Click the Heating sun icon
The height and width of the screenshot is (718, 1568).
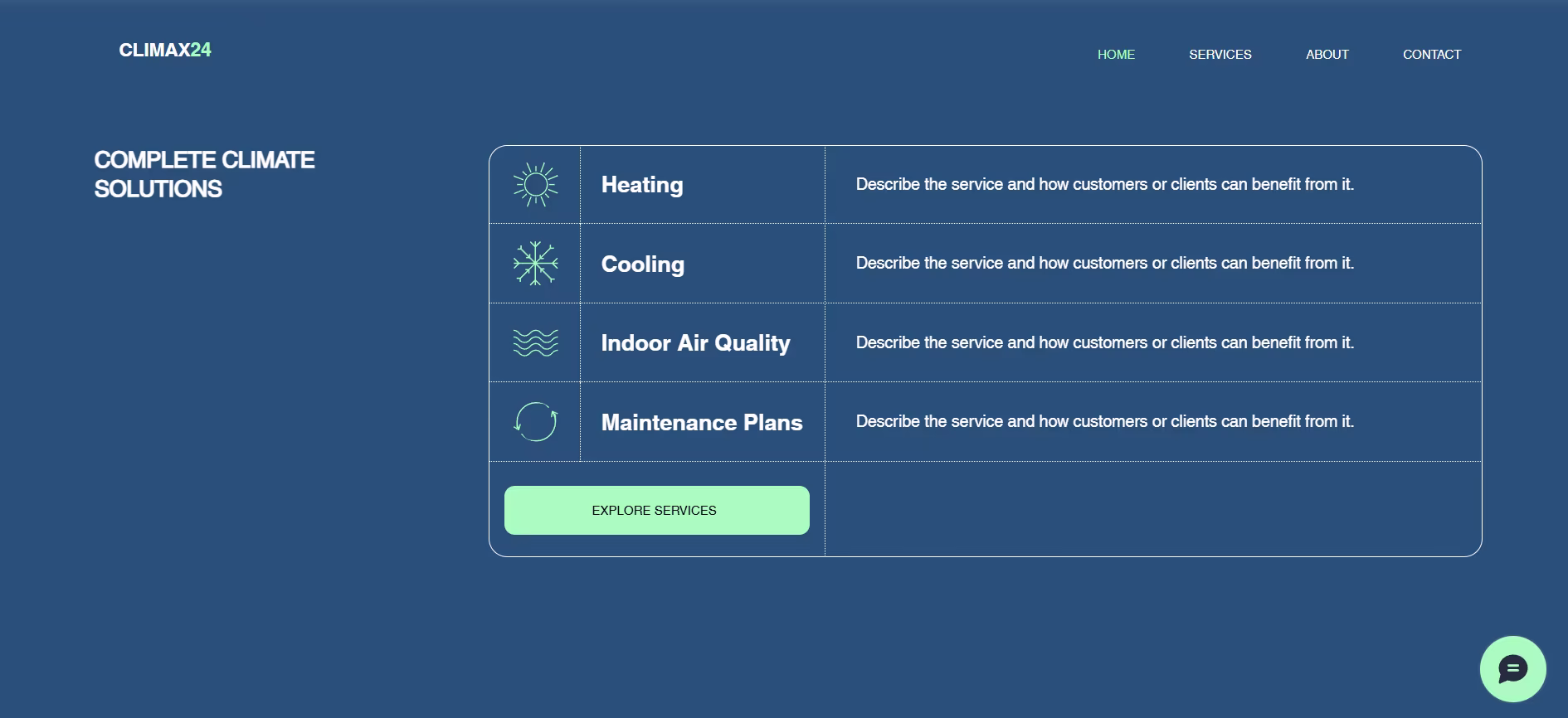[535, 184]
